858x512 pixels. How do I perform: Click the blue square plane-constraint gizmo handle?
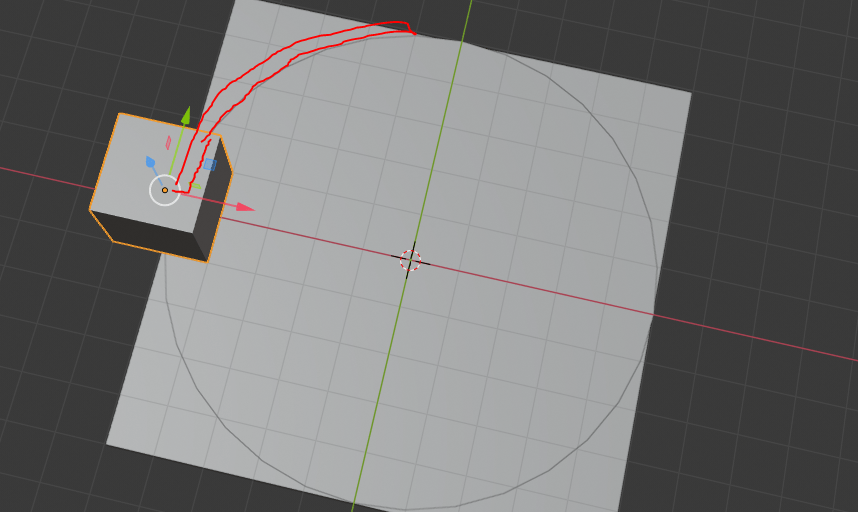pos(210,164)
